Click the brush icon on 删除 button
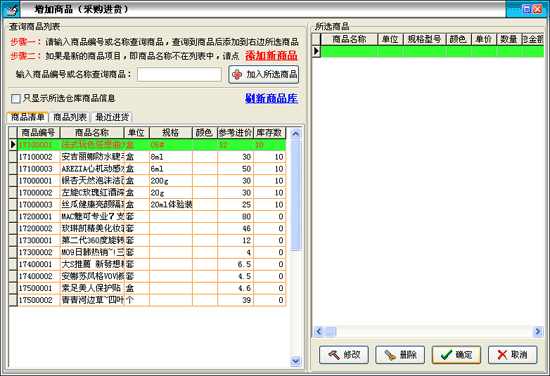 tap(390, 355)
